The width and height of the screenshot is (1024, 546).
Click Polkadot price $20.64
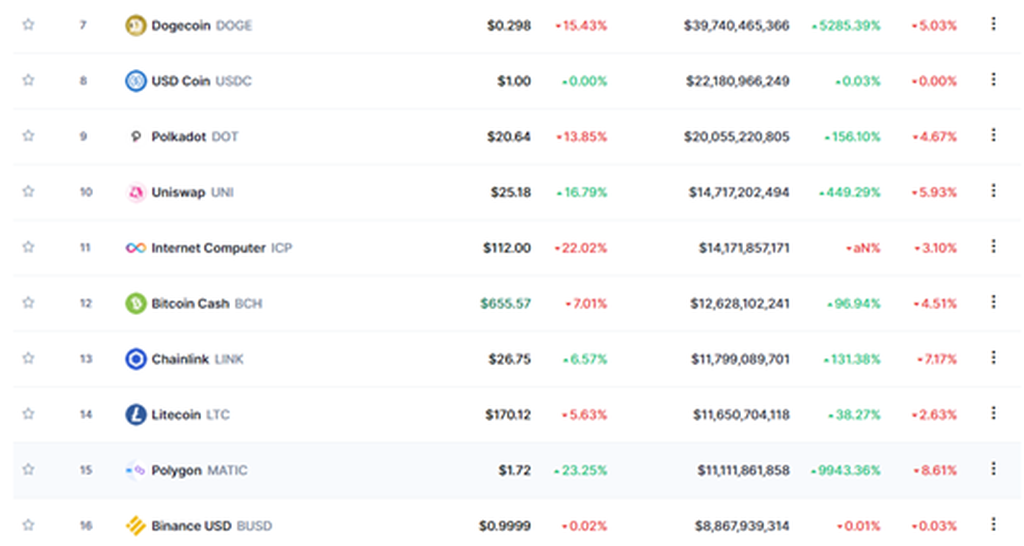point(509,136)
